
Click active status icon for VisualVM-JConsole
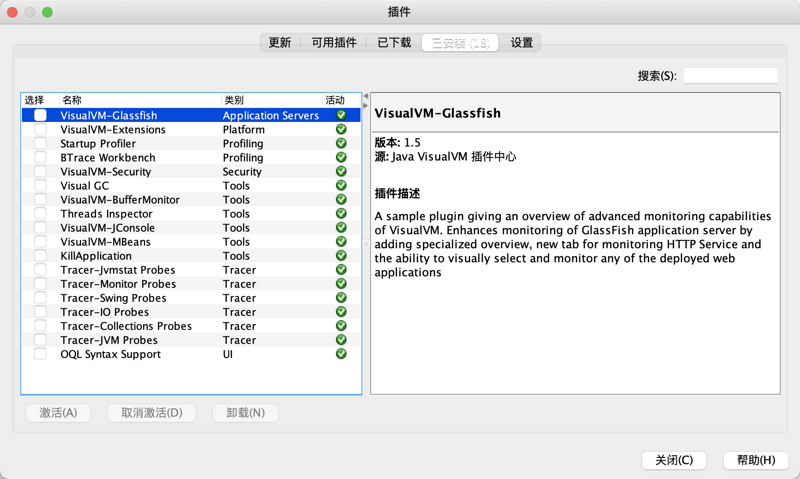pos(341,228)
